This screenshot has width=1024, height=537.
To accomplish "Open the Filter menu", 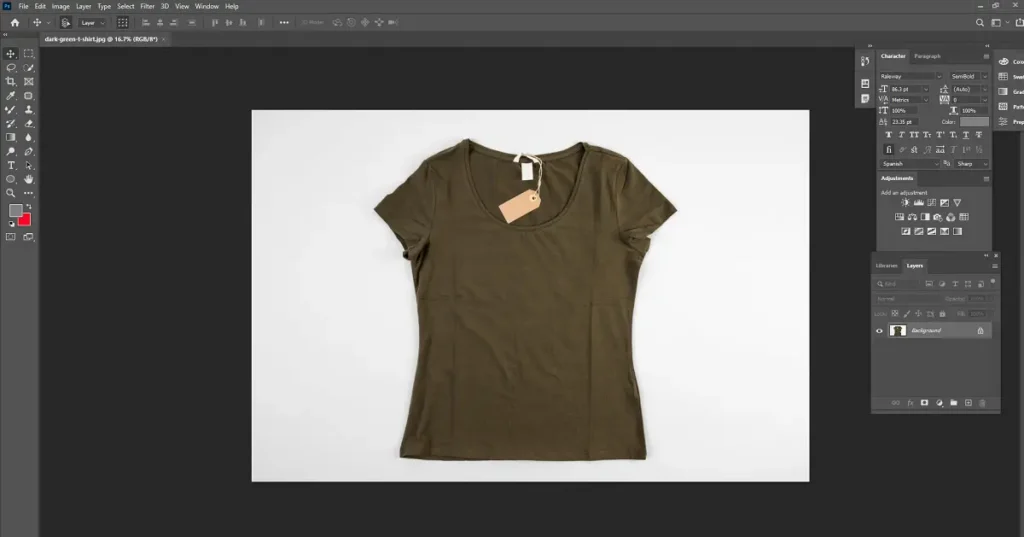I will pos(148,7).
